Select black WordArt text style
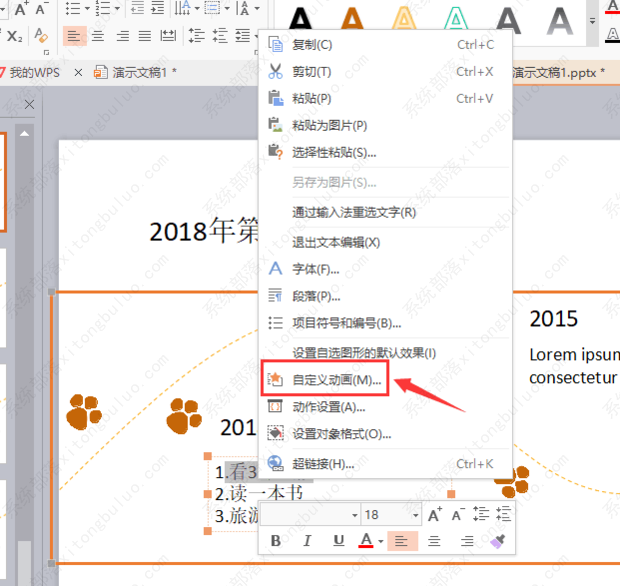The image size is (620, 586). [x=301, y=18]
